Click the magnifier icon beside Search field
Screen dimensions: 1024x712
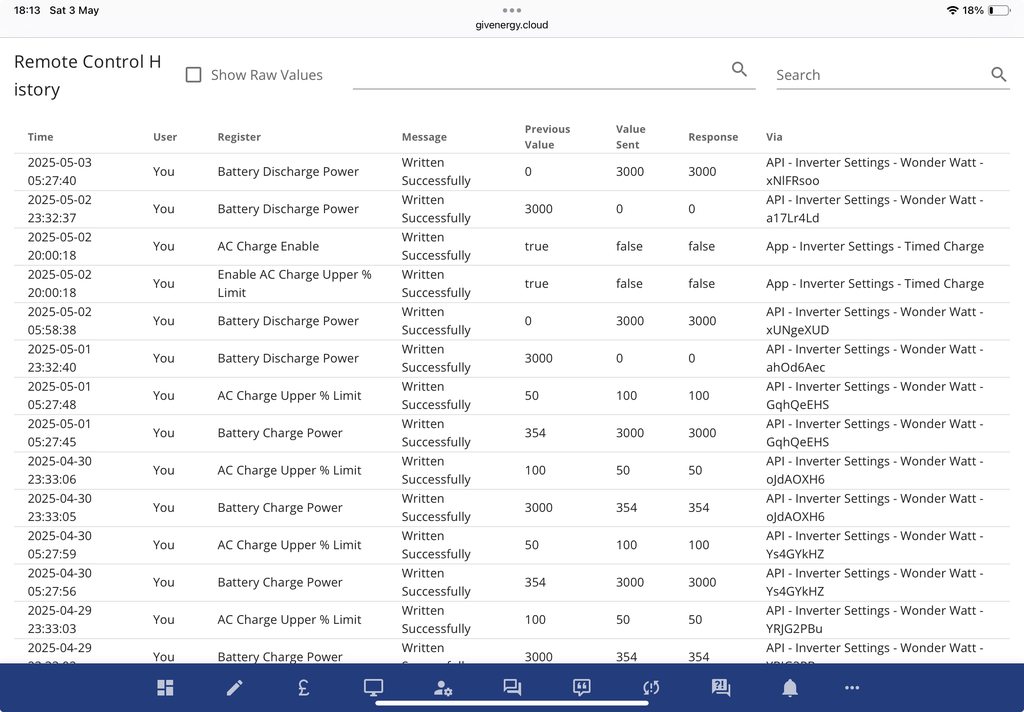[x=998, y=75]
